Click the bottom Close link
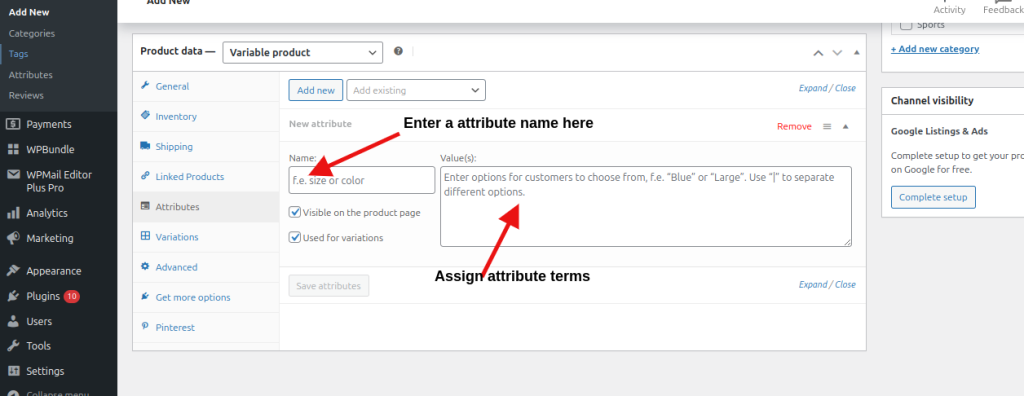1024x396 pixels. coord(845,284)
